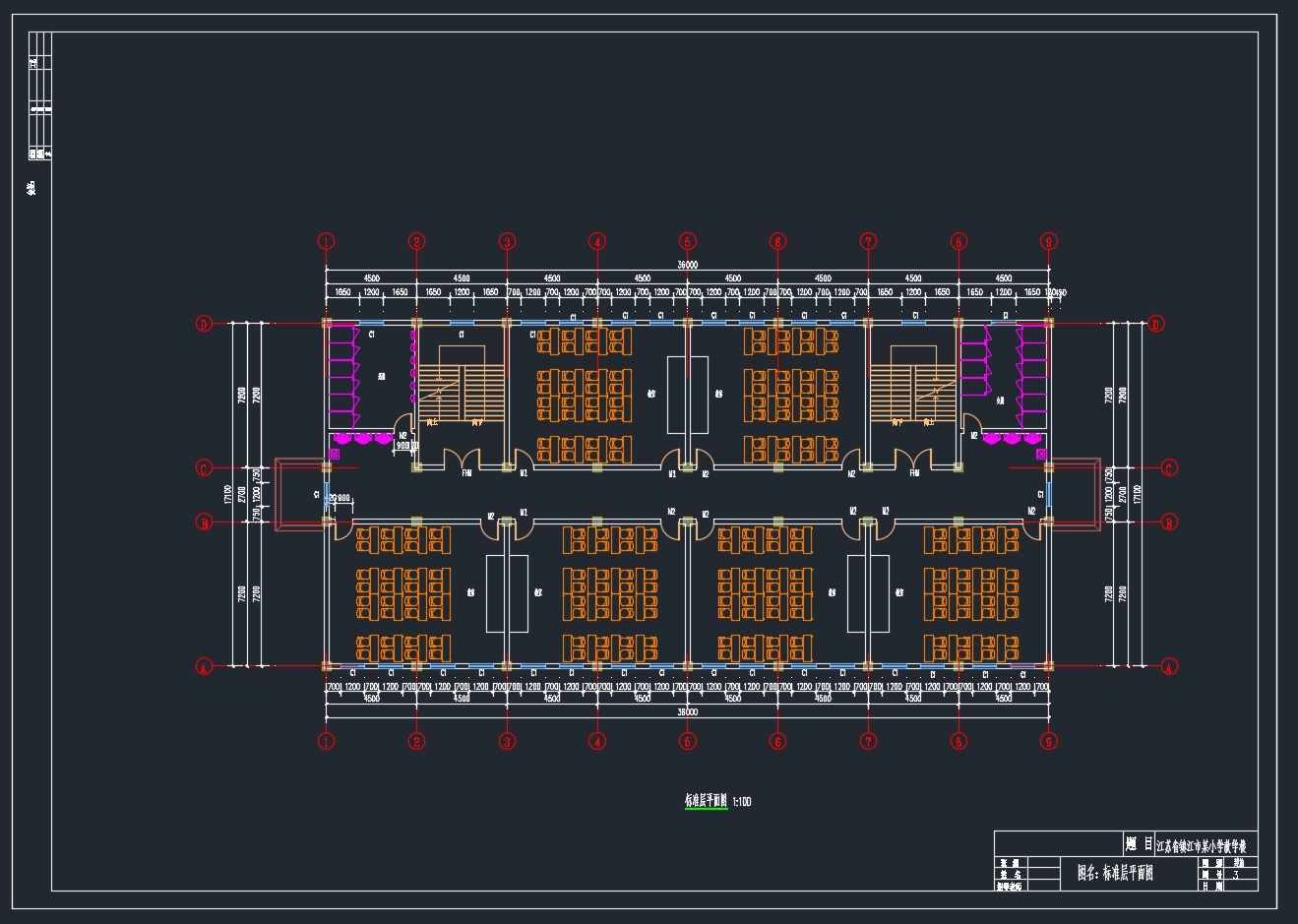1298x924 pixels.
Task: Pick the right staircase between axes 7 and 8
Action: tap(912, 389)
